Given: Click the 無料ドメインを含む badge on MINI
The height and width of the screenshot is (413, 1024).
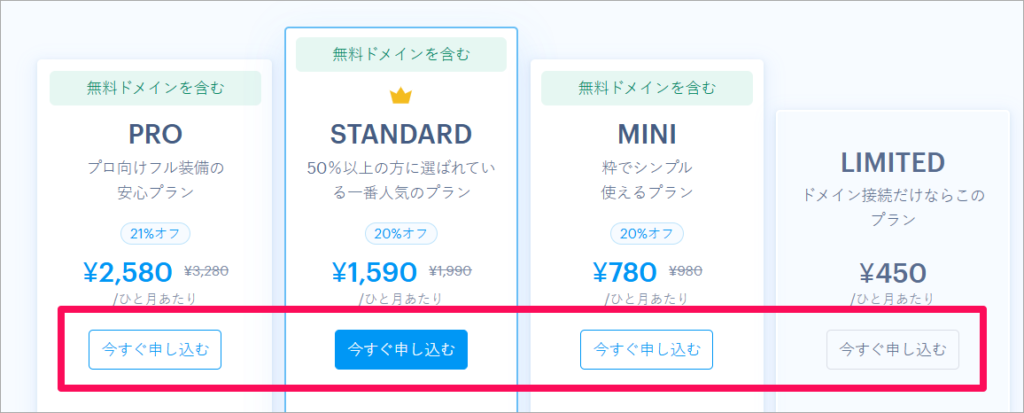Looking at the screenshot, I should [x=646, y=88].
